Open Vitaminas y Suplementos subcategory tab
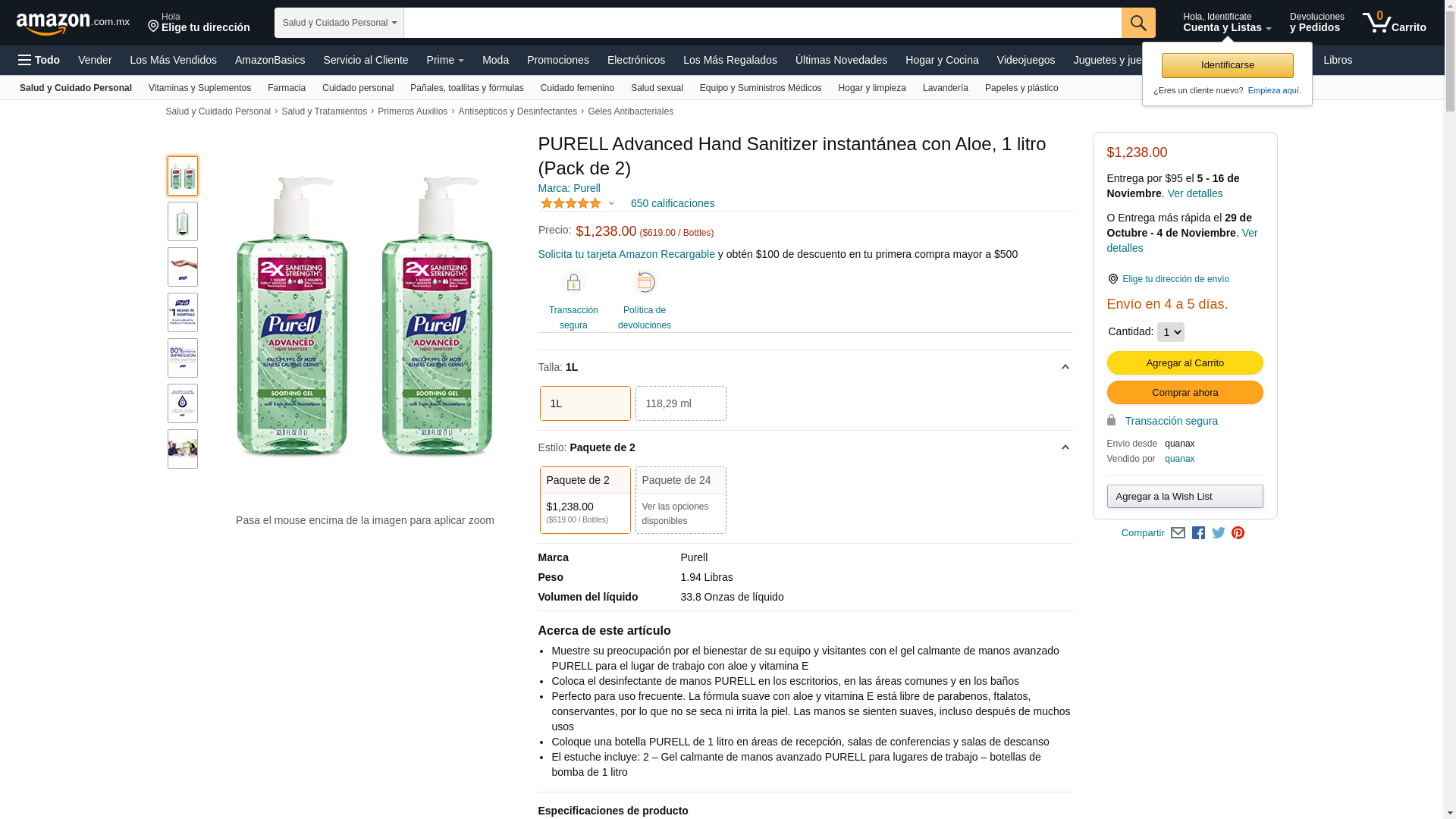The image size is (1456, 819). point(199,88)
